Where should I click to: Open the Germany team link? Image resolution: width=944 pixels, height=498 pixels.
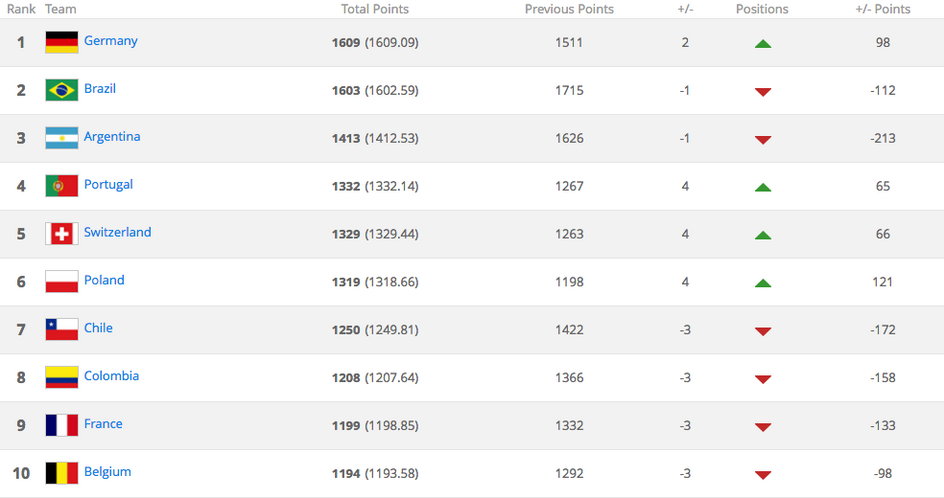[110, 41]
